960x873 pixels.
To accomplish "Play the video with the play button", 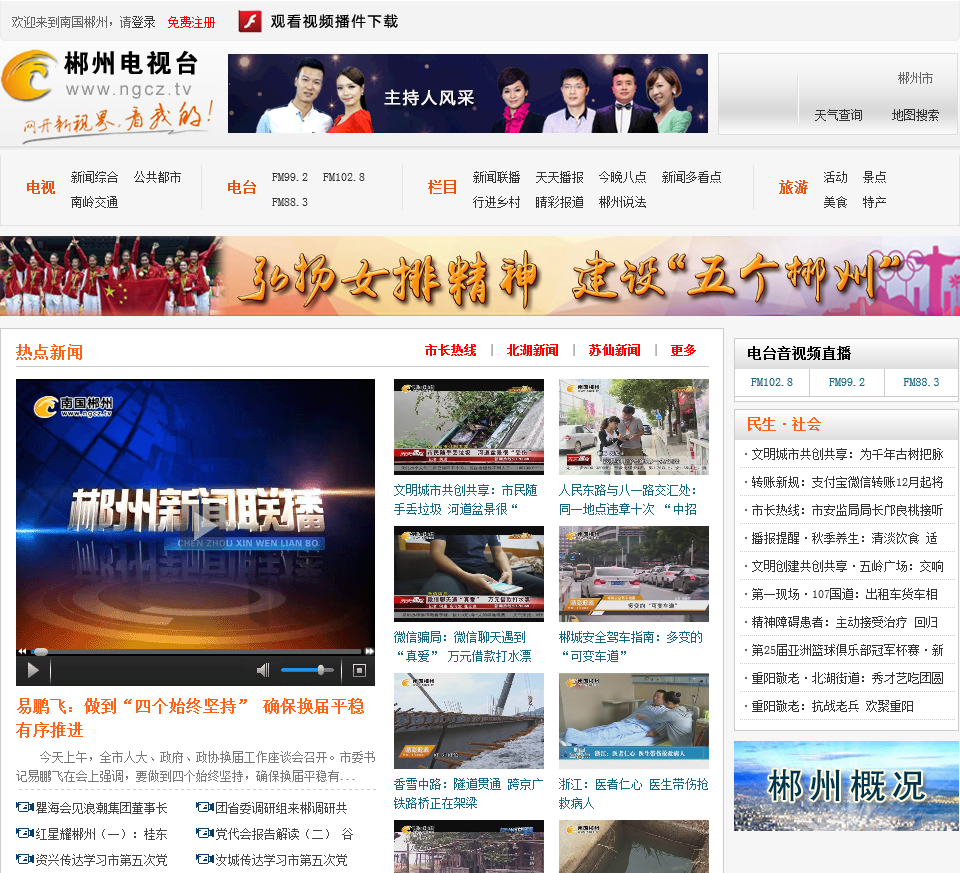I will tap(33, 670).
